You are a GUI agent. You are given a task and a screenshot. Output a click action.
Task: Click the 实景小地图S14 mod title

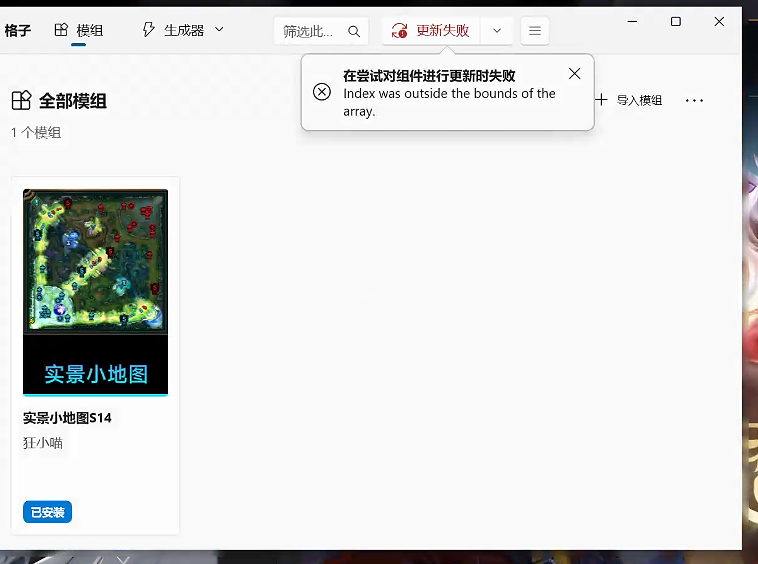[67, 418]
